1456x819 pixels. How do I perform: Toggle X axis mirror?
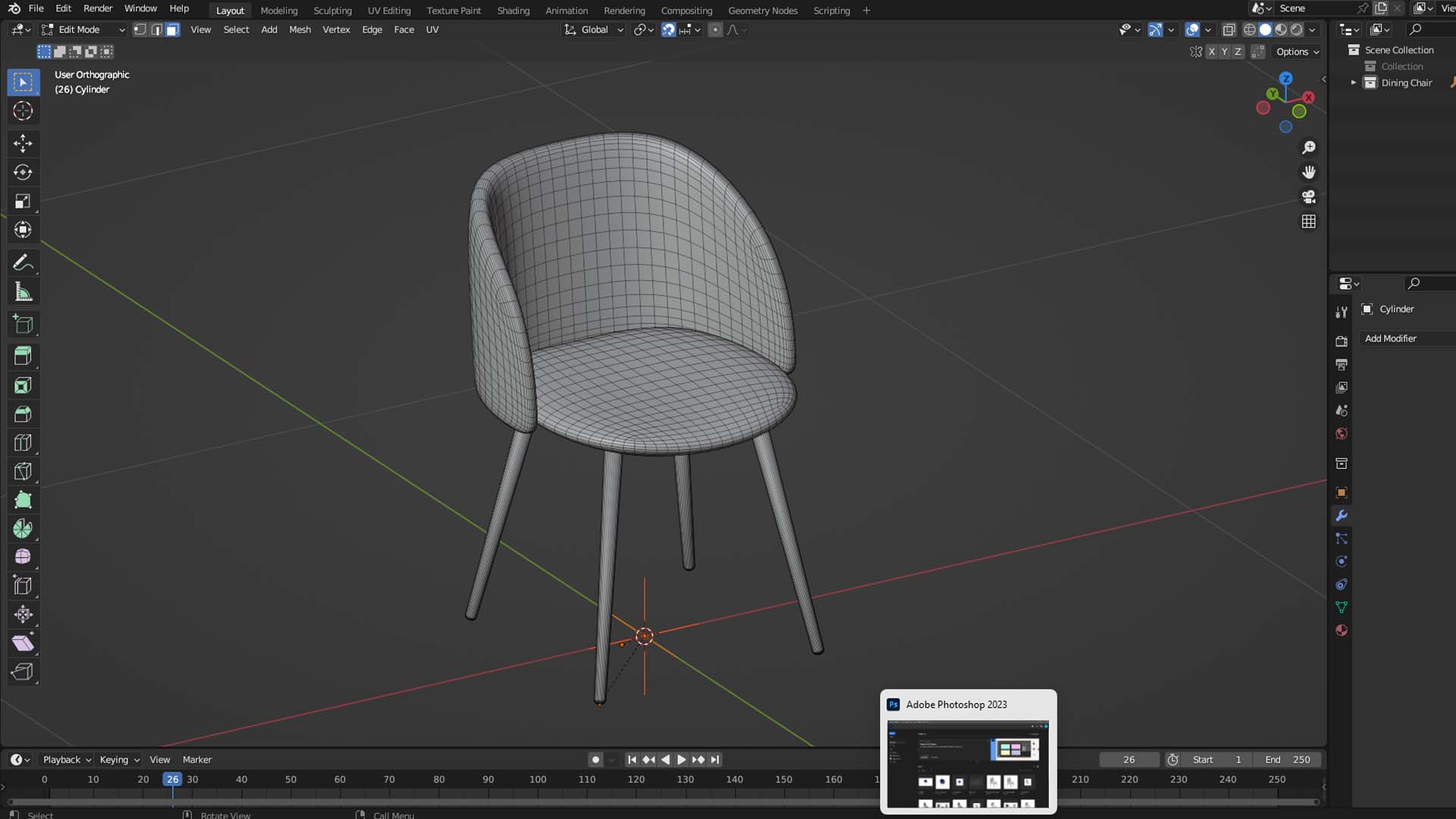tap(1212, 52)
